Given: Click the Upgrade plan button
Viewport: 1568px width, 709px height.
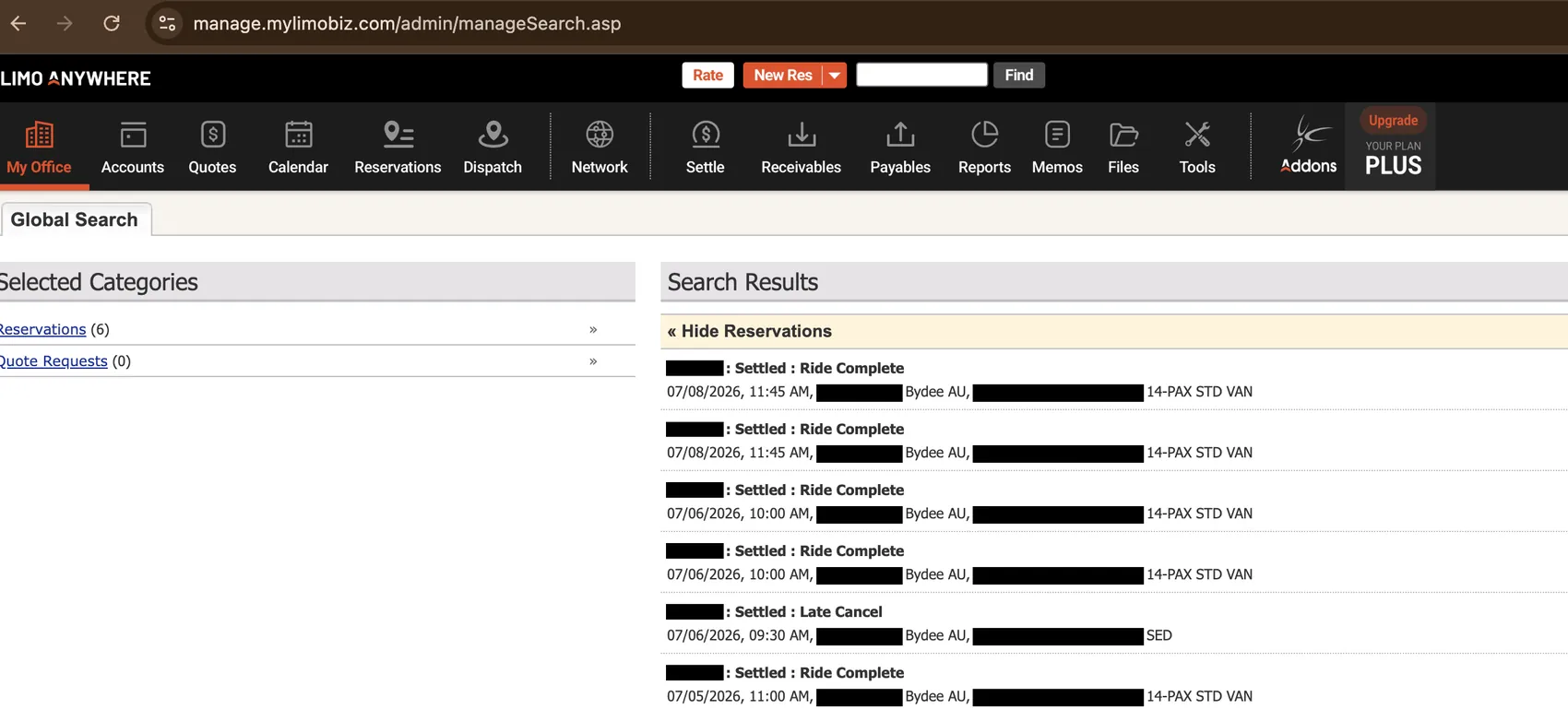Looking at the screenshot, I should point(1393,120).
